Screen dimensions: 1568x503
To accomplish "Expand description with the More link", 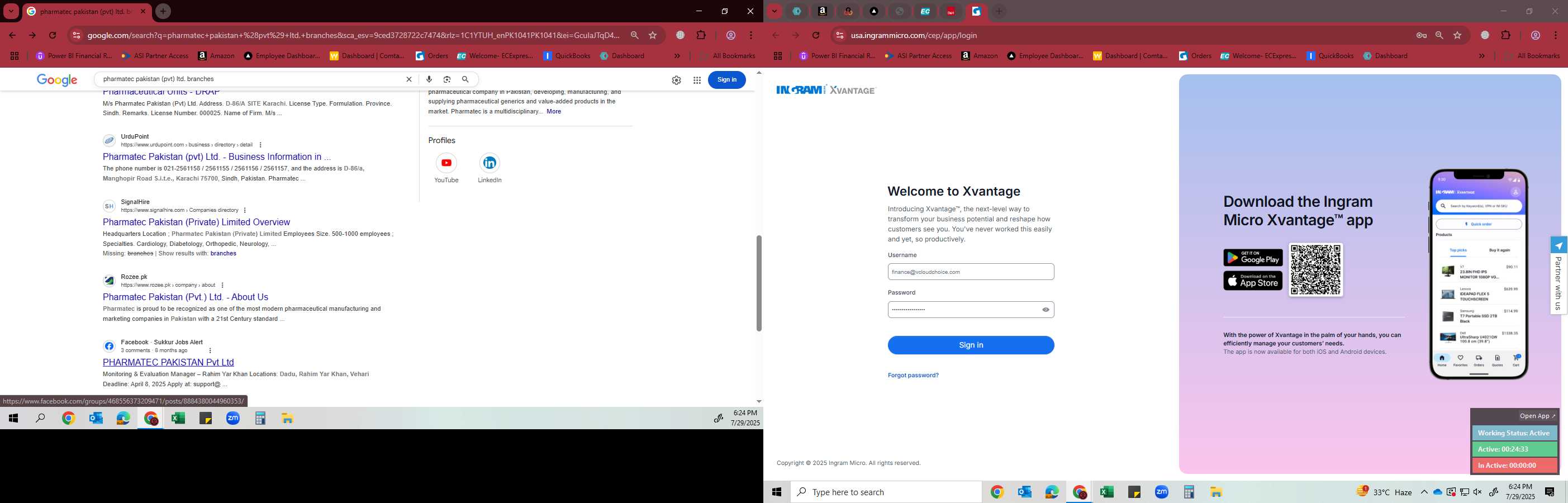I will [553, 111].
